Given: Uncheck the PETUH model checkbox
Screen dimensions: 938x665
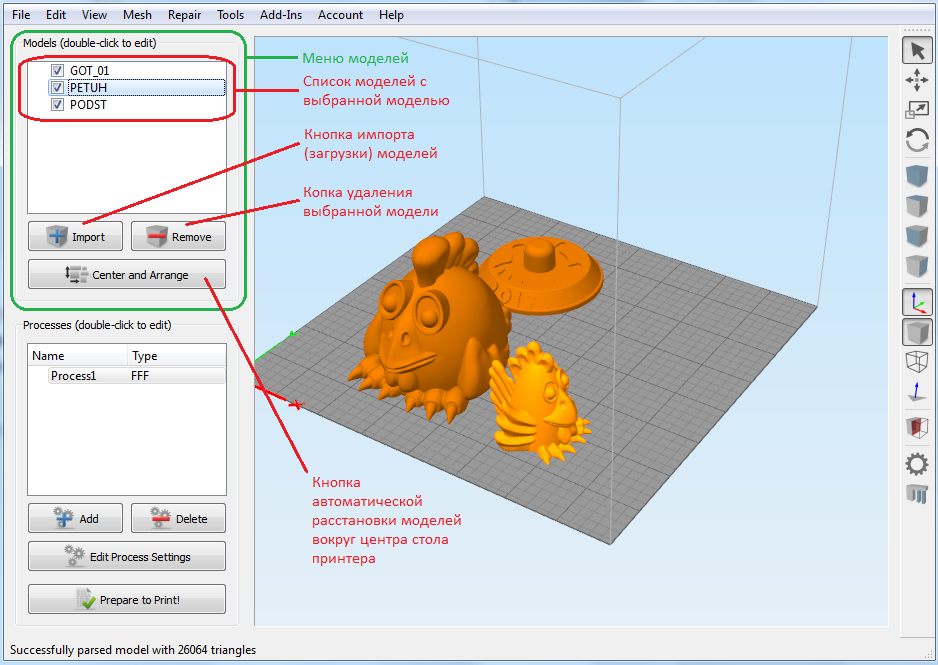Looking at the screenshot, I should (x=57, y=87).
